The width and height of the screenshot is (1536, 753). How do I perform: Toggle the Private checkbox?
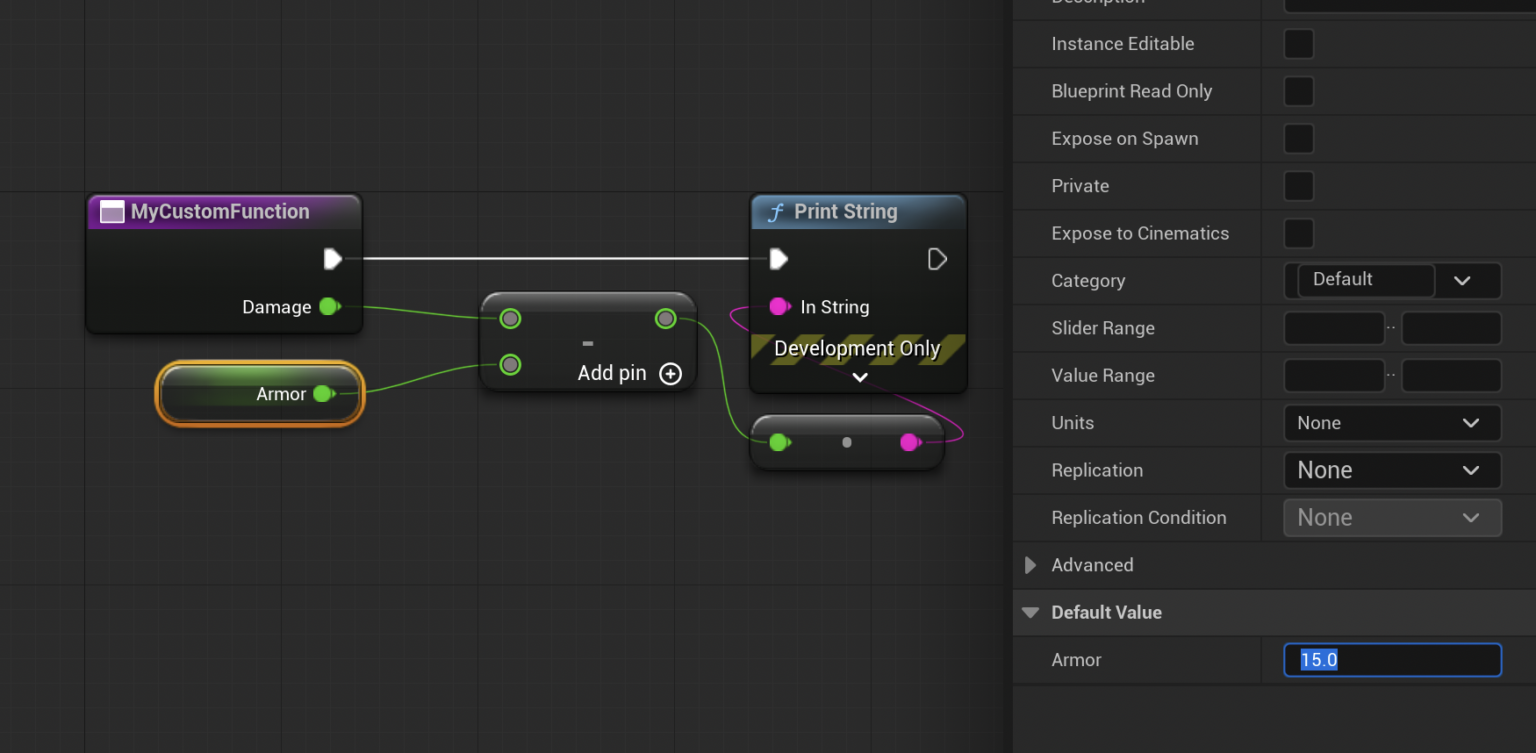(x=1298, y=186)
